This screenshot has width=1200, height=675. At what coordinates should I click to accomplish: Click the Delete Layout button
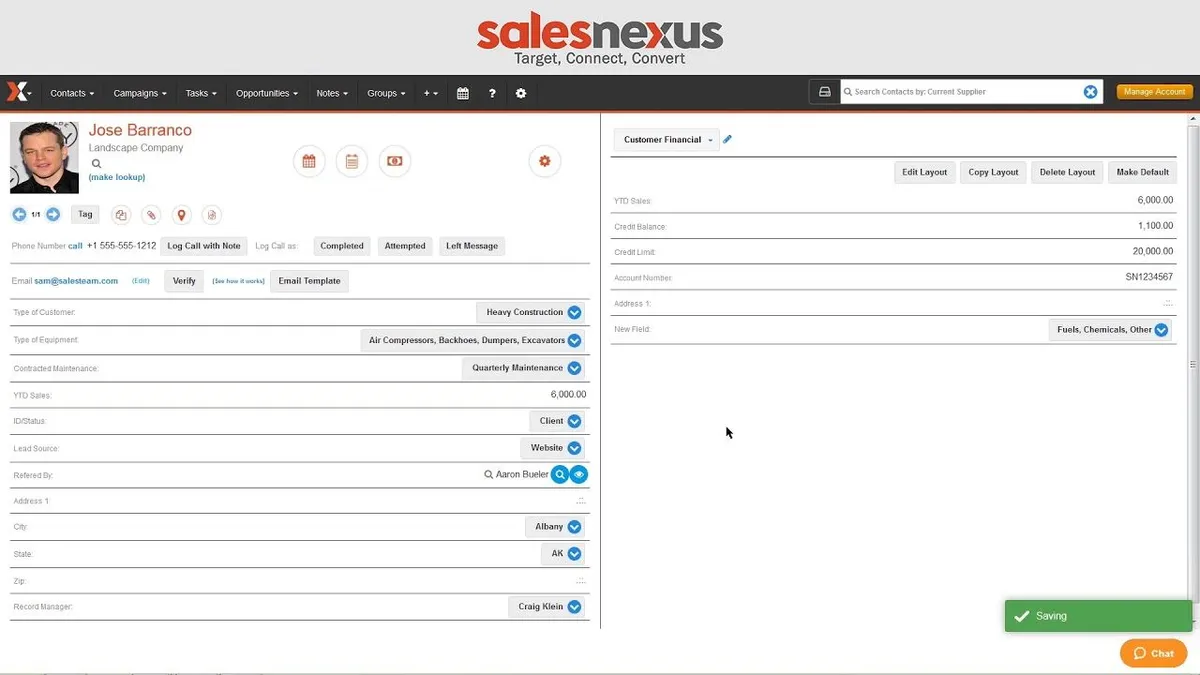pos(1067,172)
